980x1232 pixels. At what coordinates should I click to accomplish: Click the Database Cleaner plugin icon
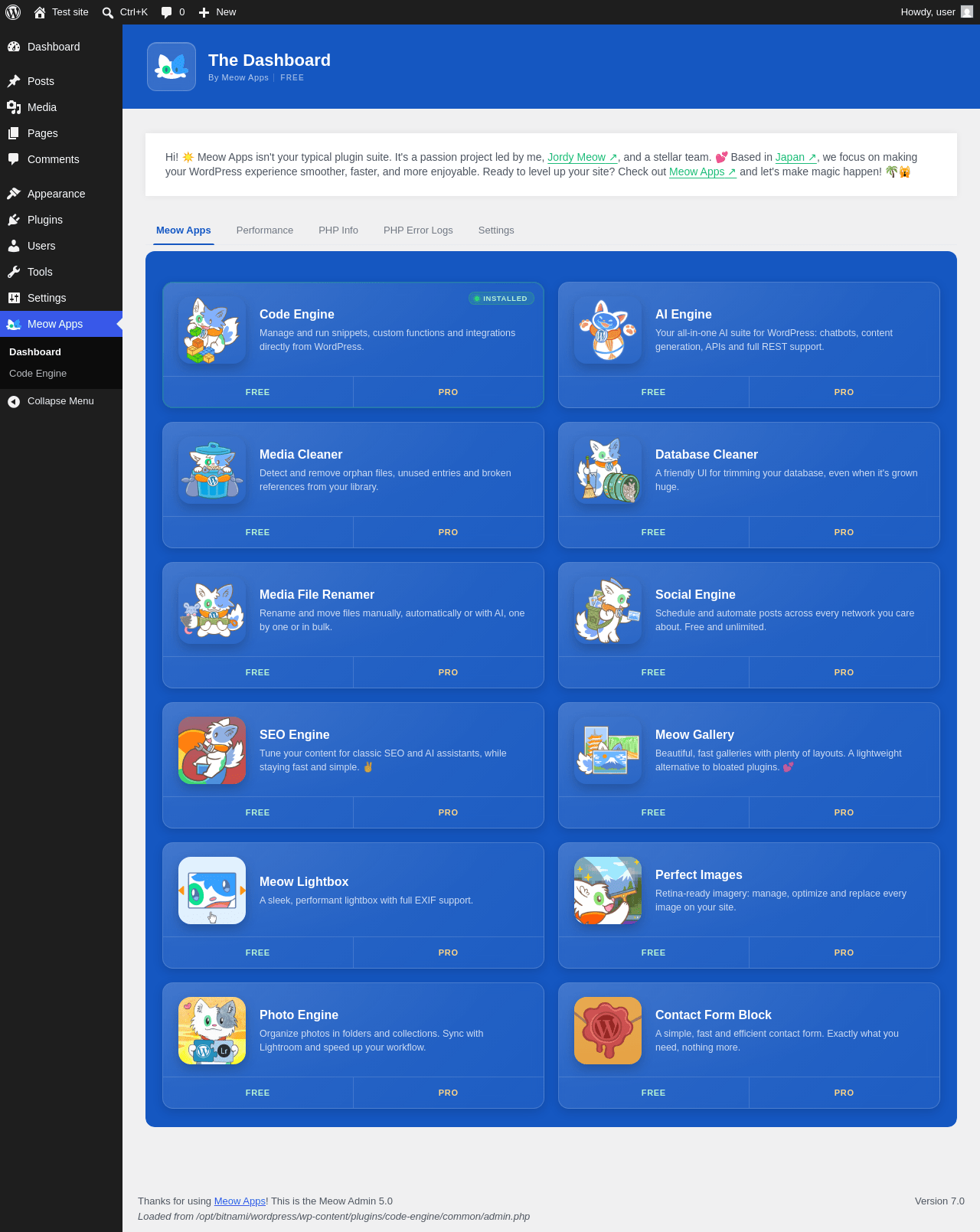click(608, 470)
